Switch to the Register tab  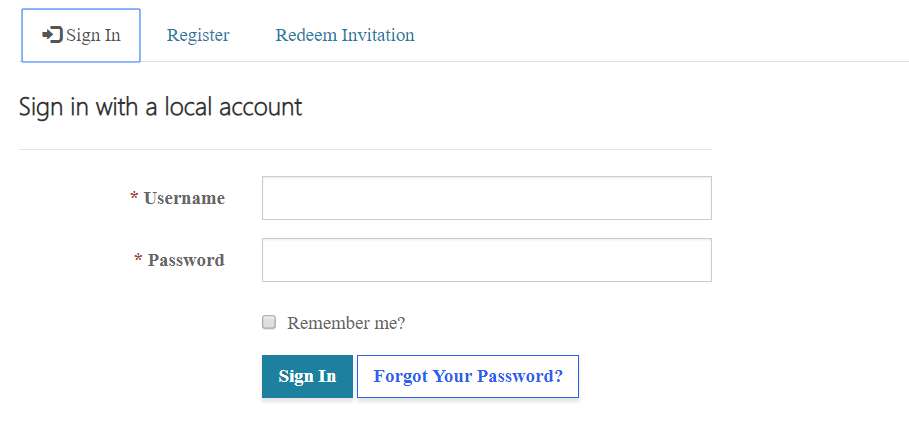[x=198, y=35]
